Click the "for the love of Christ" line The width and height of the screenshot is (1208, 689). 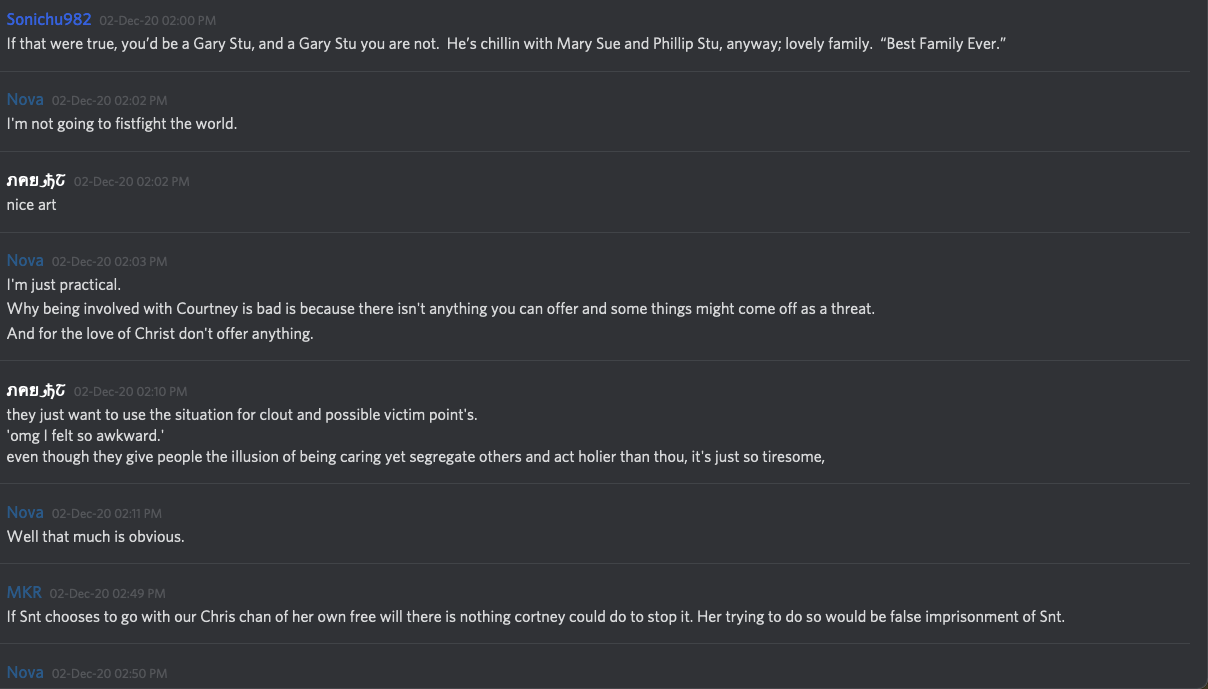tap(160, 334)
